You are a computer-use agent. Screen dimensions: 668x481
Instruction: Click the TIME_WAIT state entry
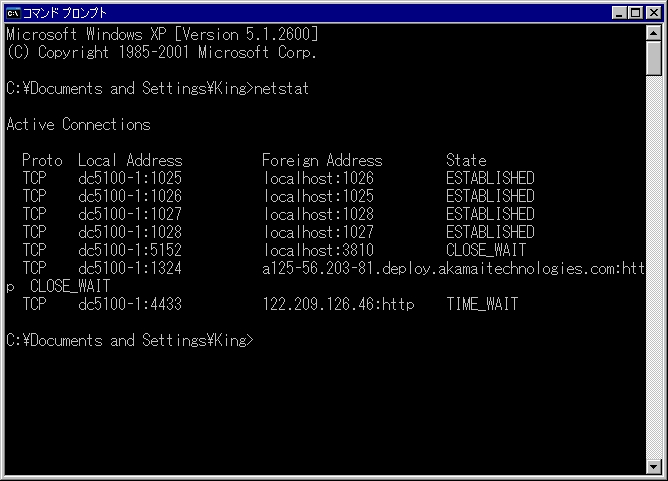tap(482, 304)
